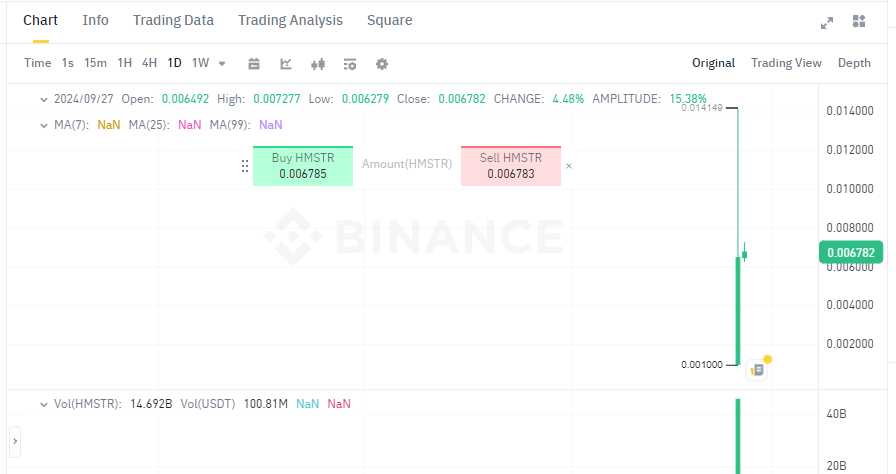
Task: Expand chart to fullscreen
Action: click(x=827, y=21)
